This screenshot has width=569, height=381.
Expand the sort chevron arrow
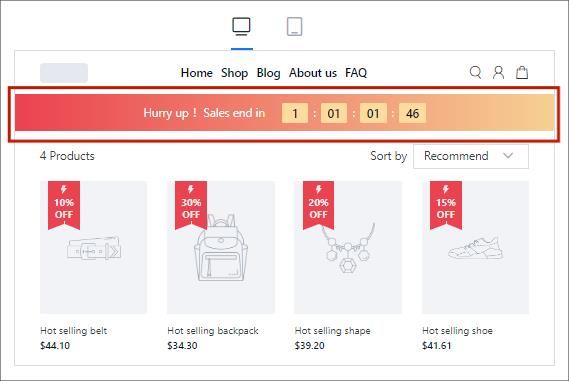[x=508, y=156]
